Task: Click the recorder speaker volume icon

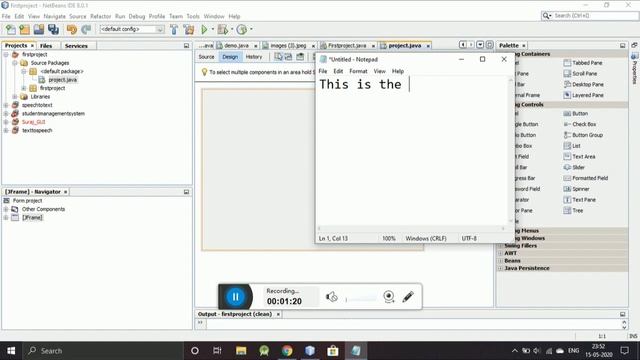Action: [x=331, y=297]
